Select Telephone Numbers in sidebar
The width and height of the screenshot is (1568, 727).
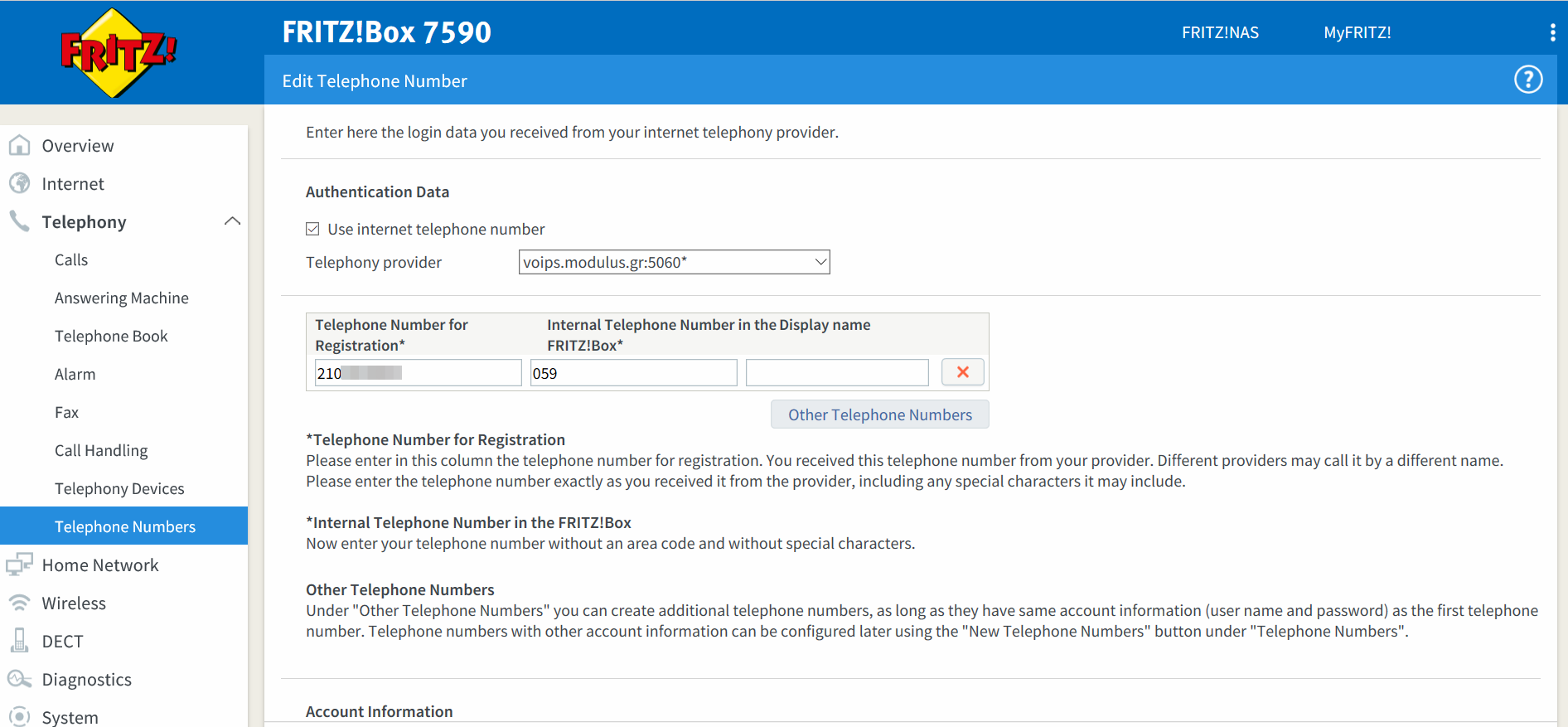click(124, 526)
